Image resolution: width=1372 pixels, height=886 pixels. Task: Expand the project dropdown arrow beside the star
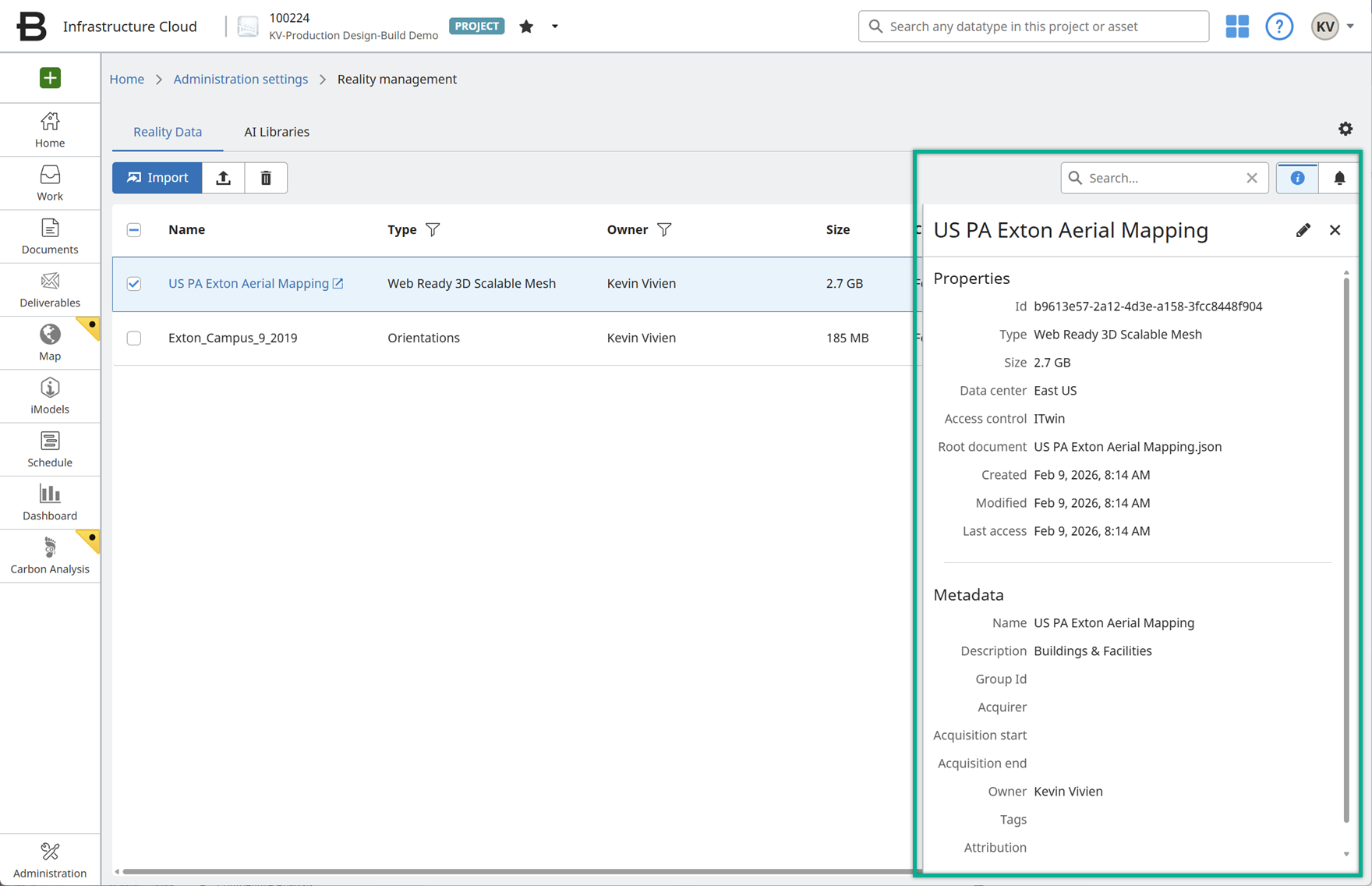(x=555, y=27)
